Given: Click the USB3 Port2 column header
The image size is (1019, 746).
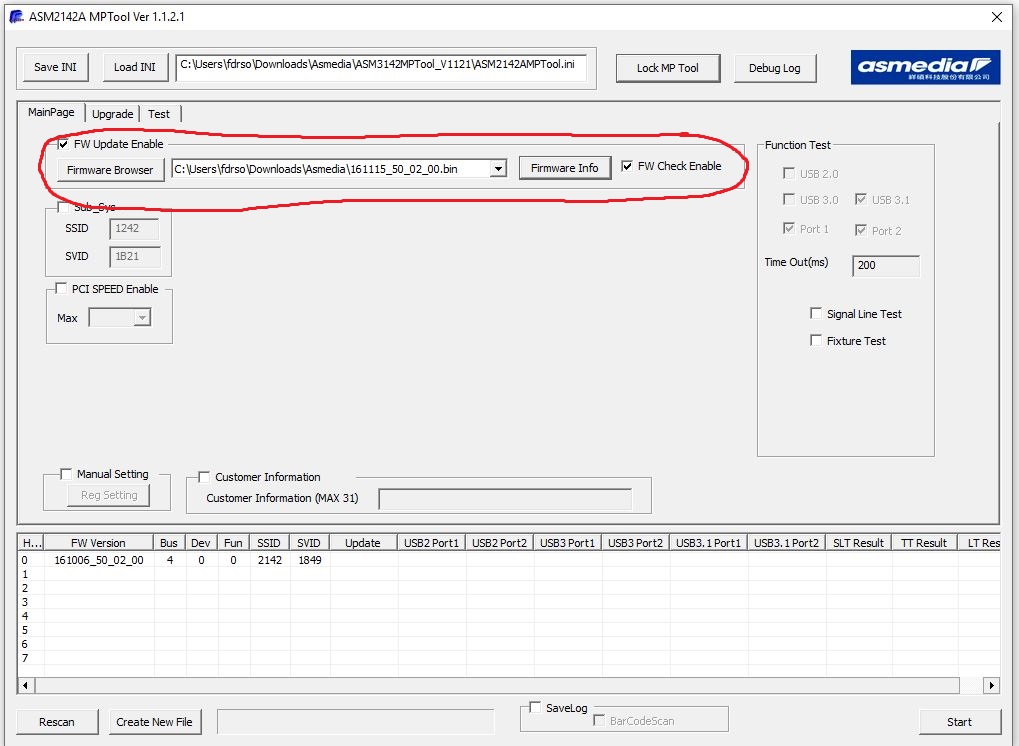Looking at the screenshot, I should (x=636, y=543).
